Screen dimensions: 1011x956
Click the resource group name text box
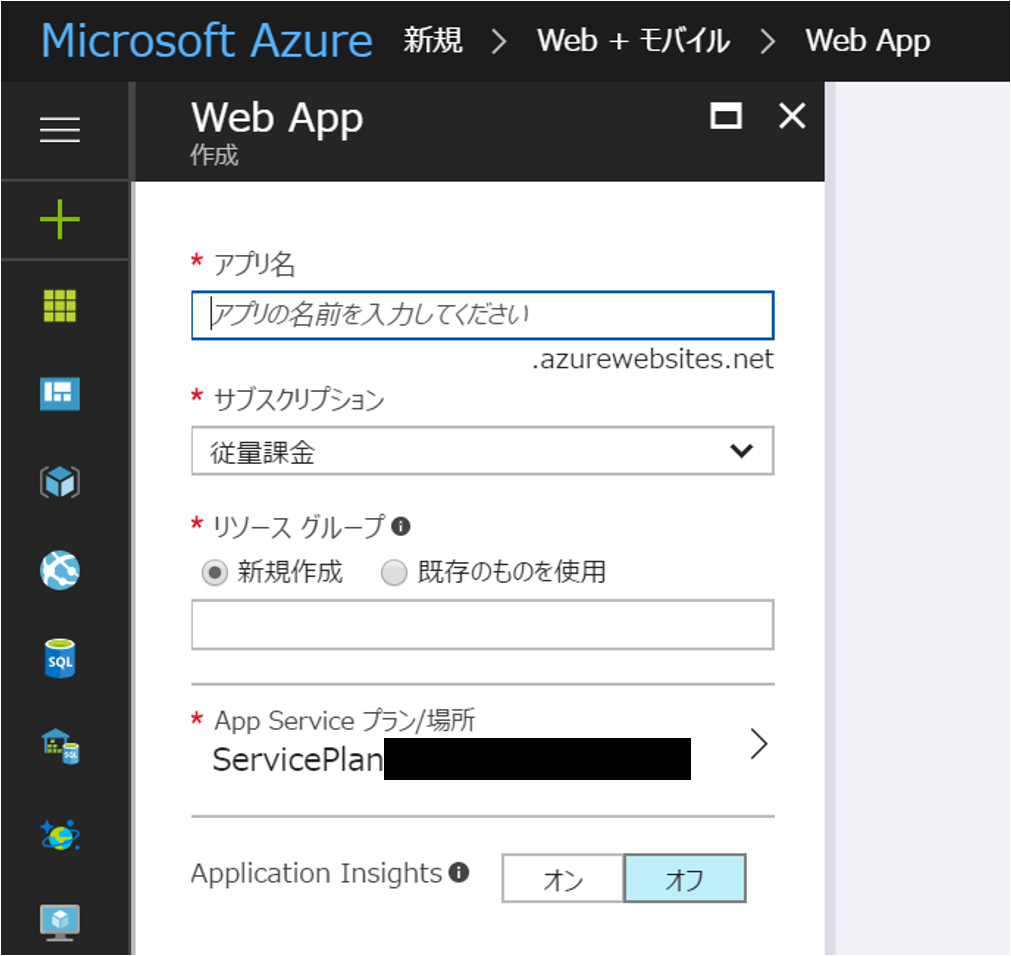click(482, 625)
